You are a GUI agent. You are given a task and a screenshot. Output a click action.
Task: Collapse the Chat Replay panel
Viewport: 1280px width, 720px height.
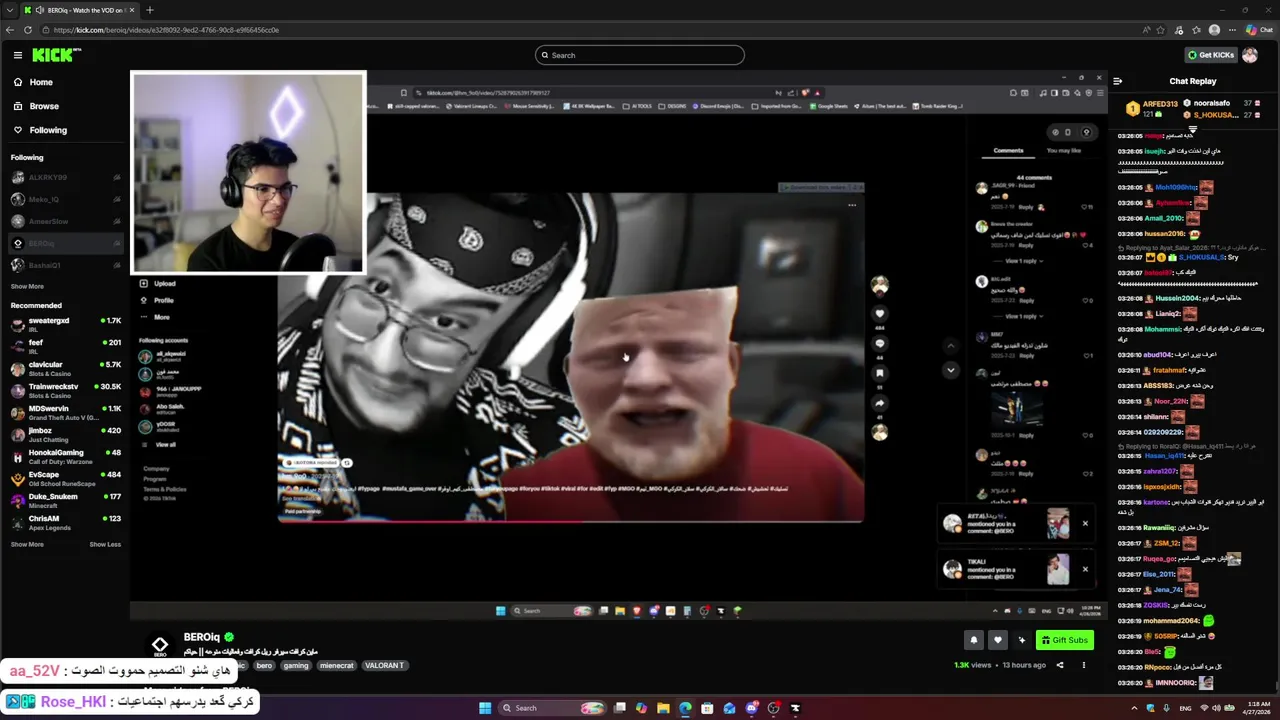(x=1117, y=81)
